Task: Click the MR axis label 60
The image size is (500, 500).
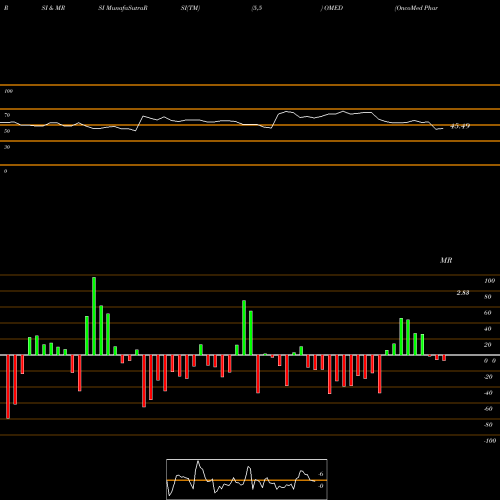Action: coord(488,313)
